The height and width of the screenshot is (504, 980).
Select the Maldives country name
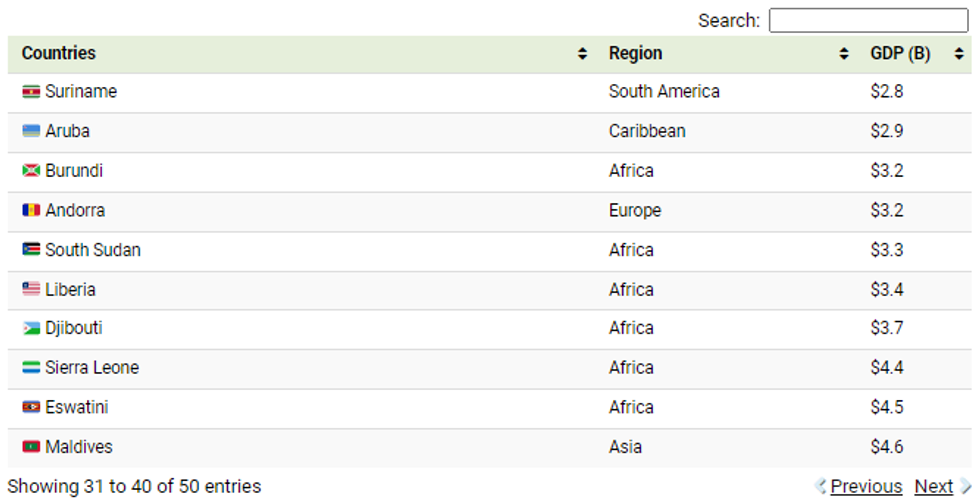pos(79,447)
